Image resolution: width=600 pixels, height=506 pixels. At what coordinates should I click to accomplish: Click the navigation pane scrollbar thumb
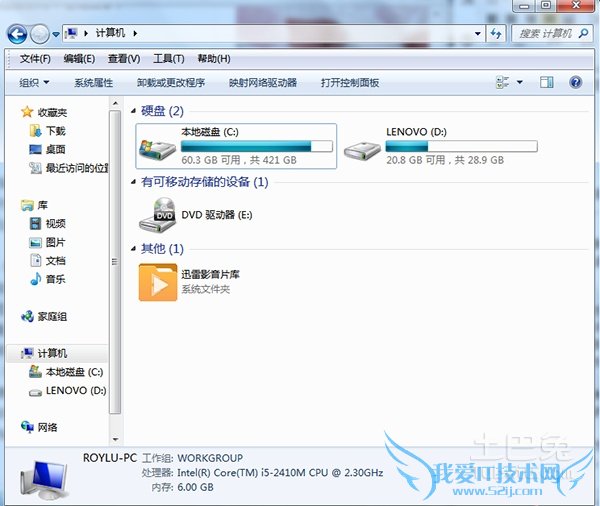(115, 262)
